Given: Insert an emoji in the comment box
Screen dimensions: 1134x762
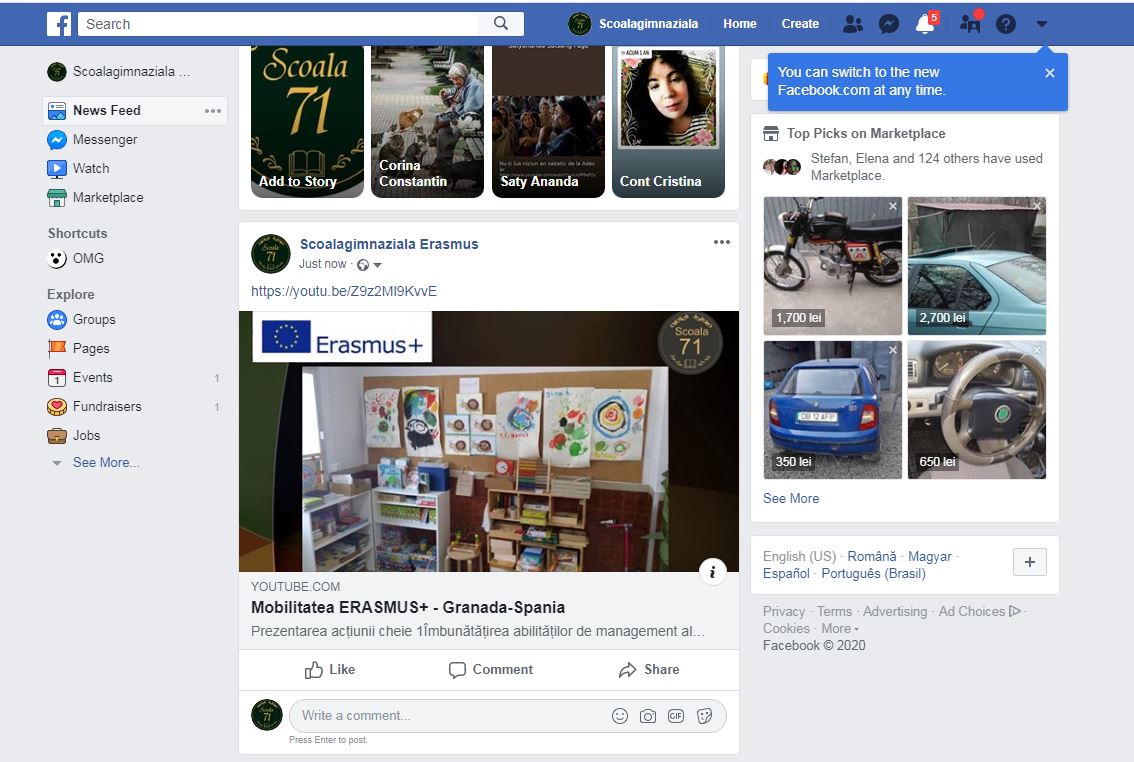Looking at the screenshot, I should pyautogui.click(x=620, y=716).
